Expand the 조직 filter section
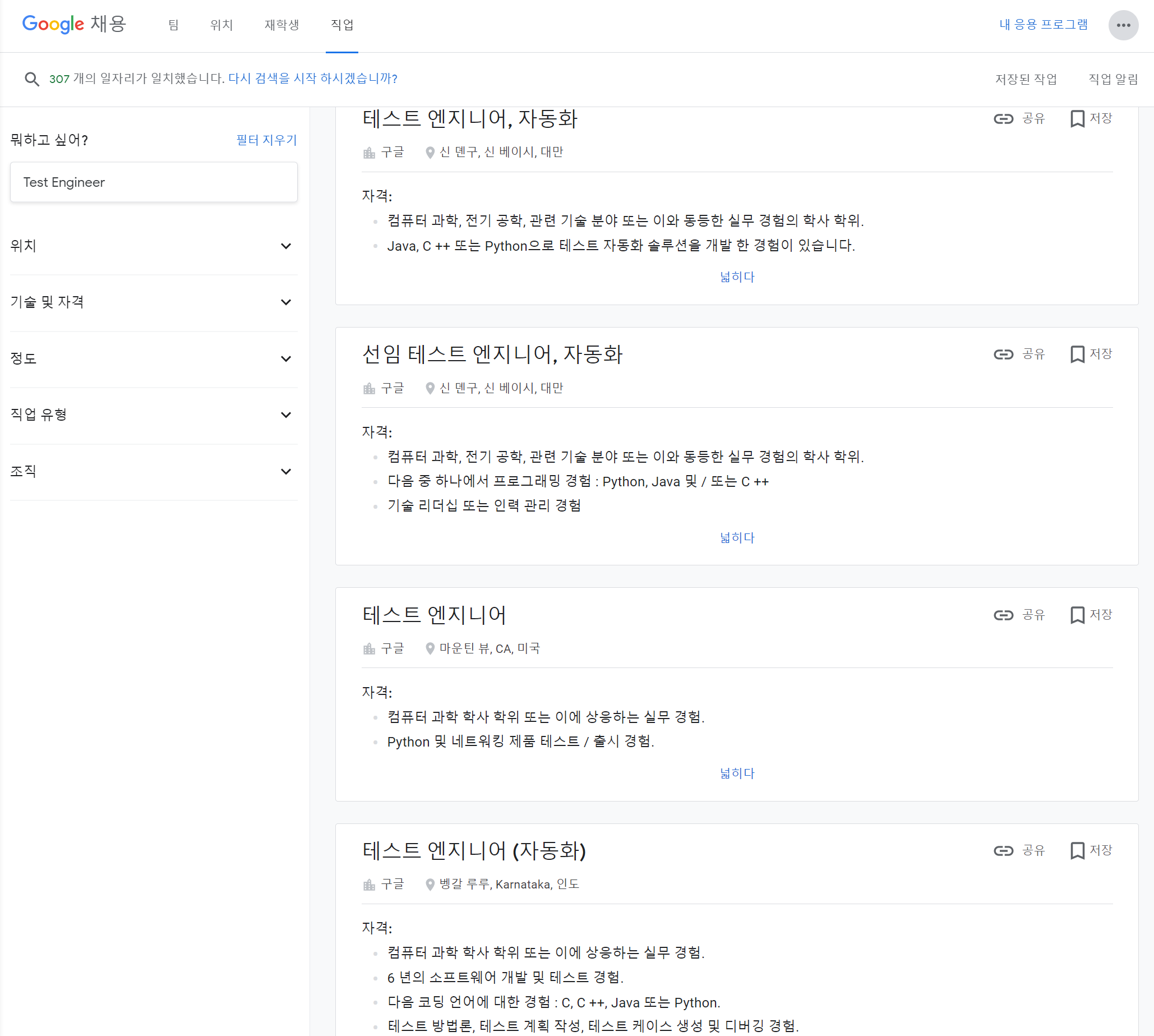The image size is (1154, 1036). [x=285, y=471]
